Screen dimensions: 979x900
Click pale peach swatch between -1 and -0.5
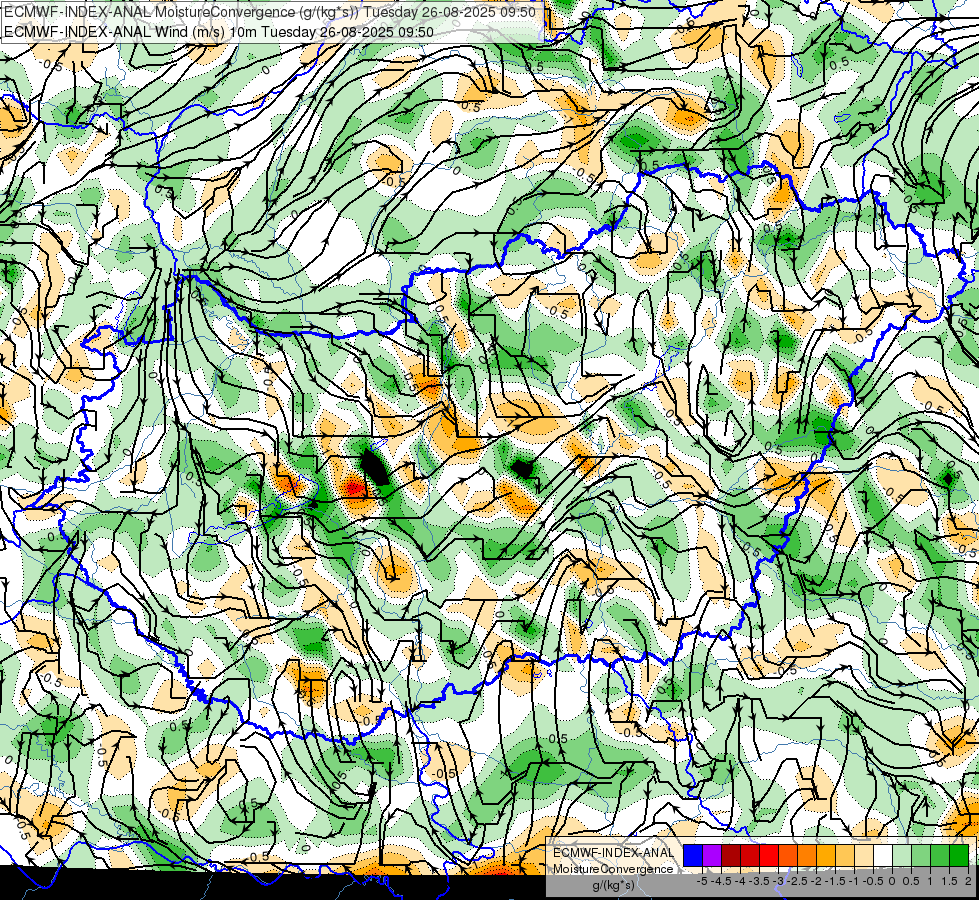[863, 856]
